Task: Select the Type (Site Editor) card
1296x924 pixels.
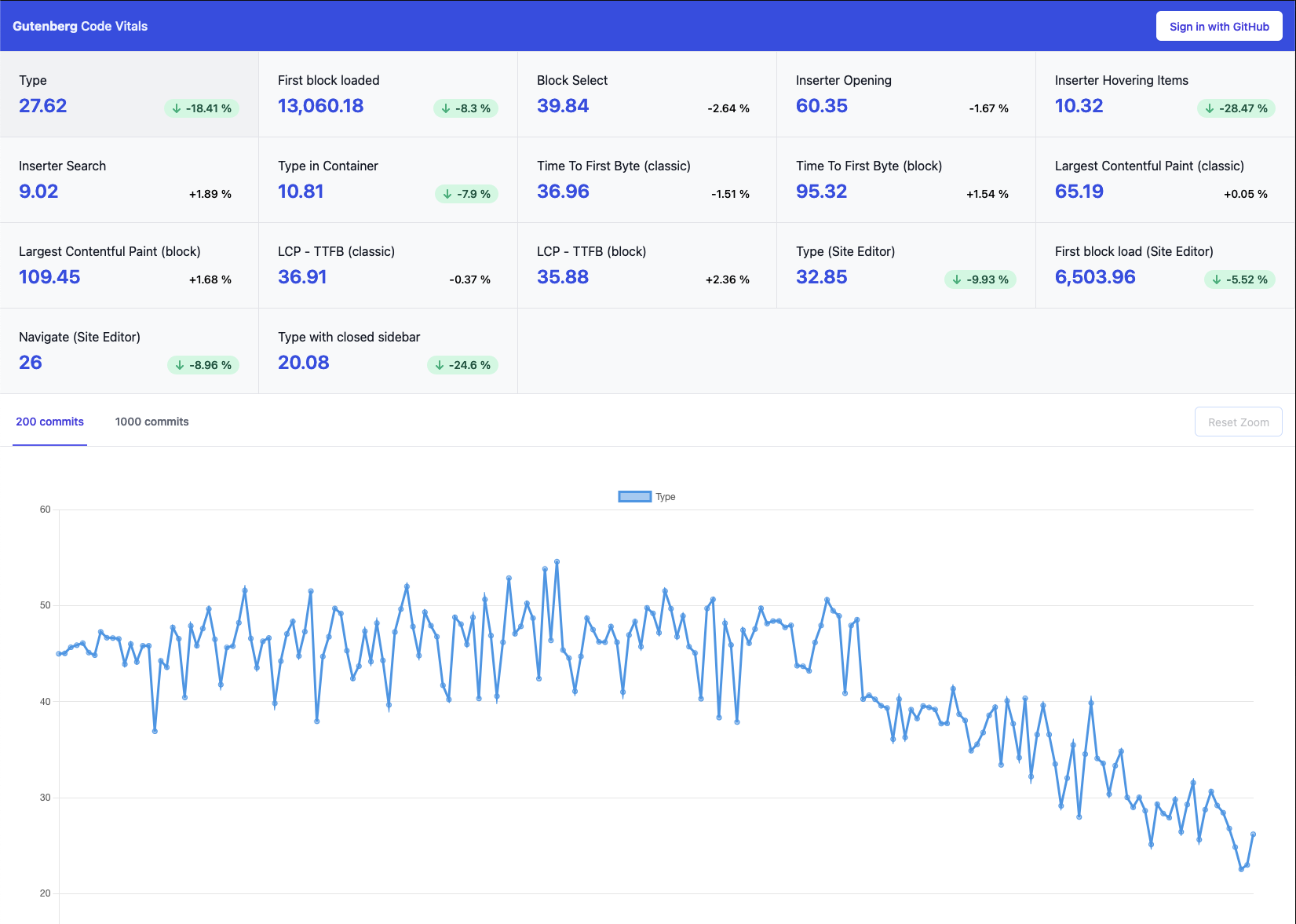Action: [906, 265]
